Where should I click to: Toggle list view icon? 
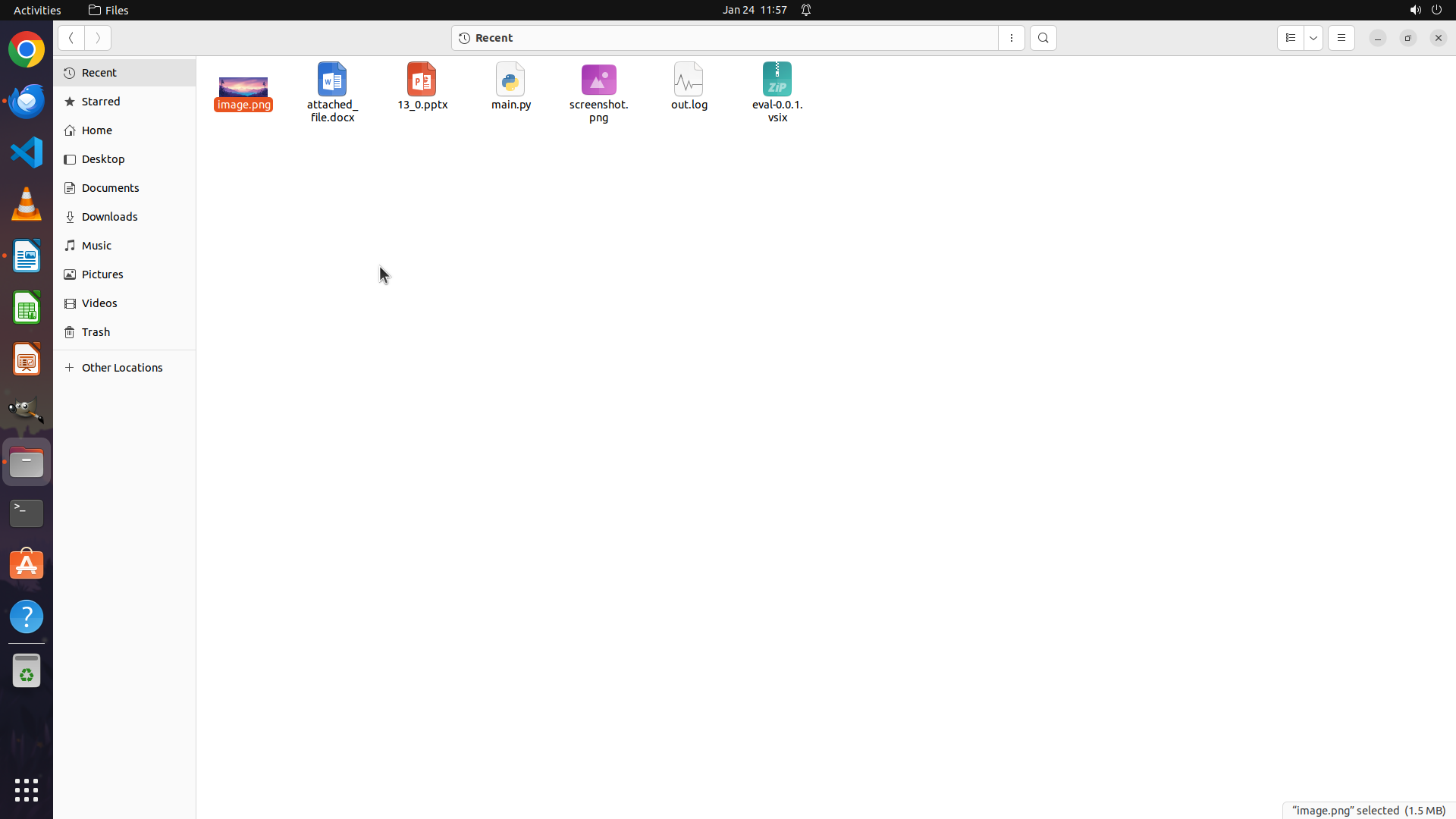click(1290, 38)
